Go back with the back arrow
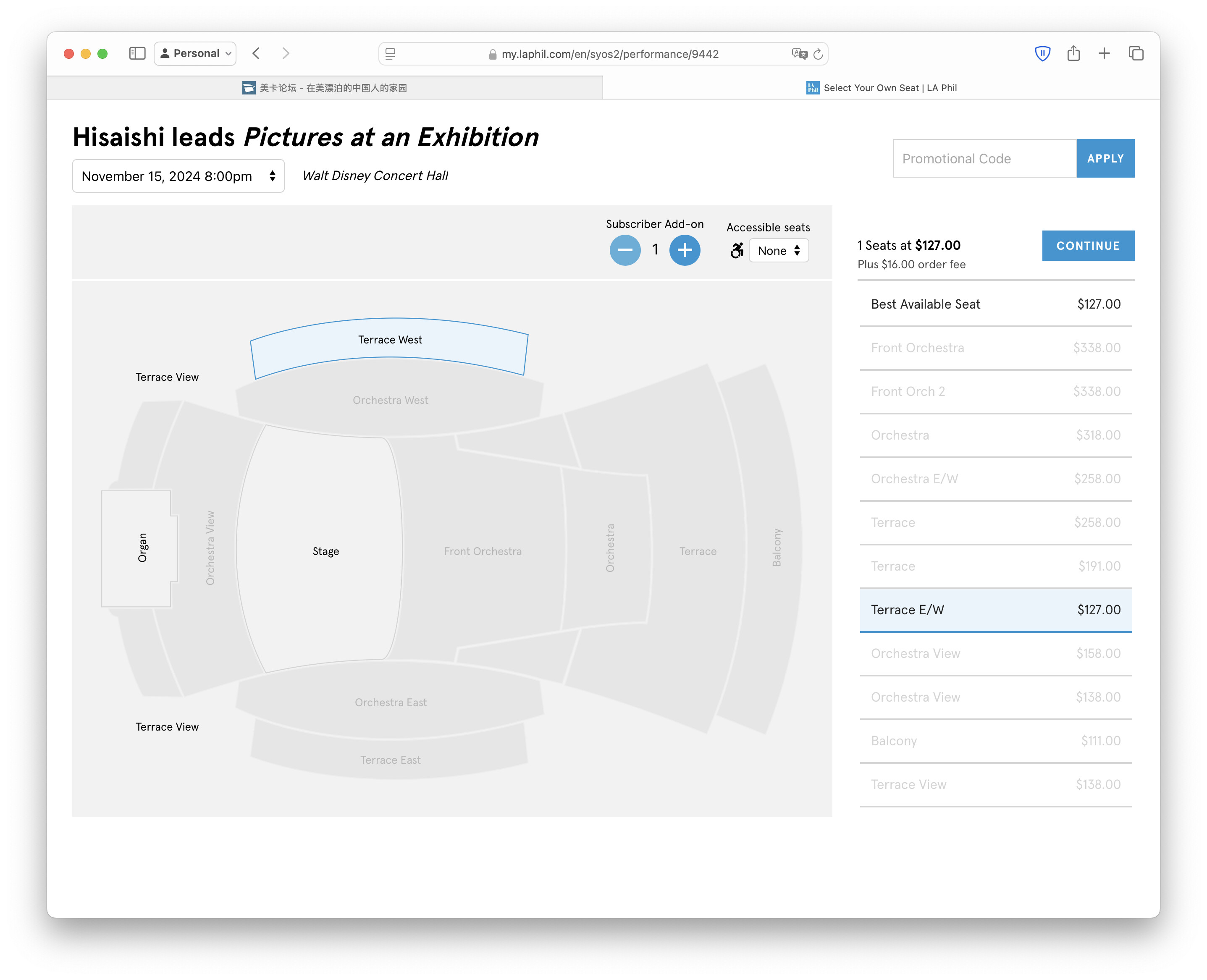 [256, 54]
